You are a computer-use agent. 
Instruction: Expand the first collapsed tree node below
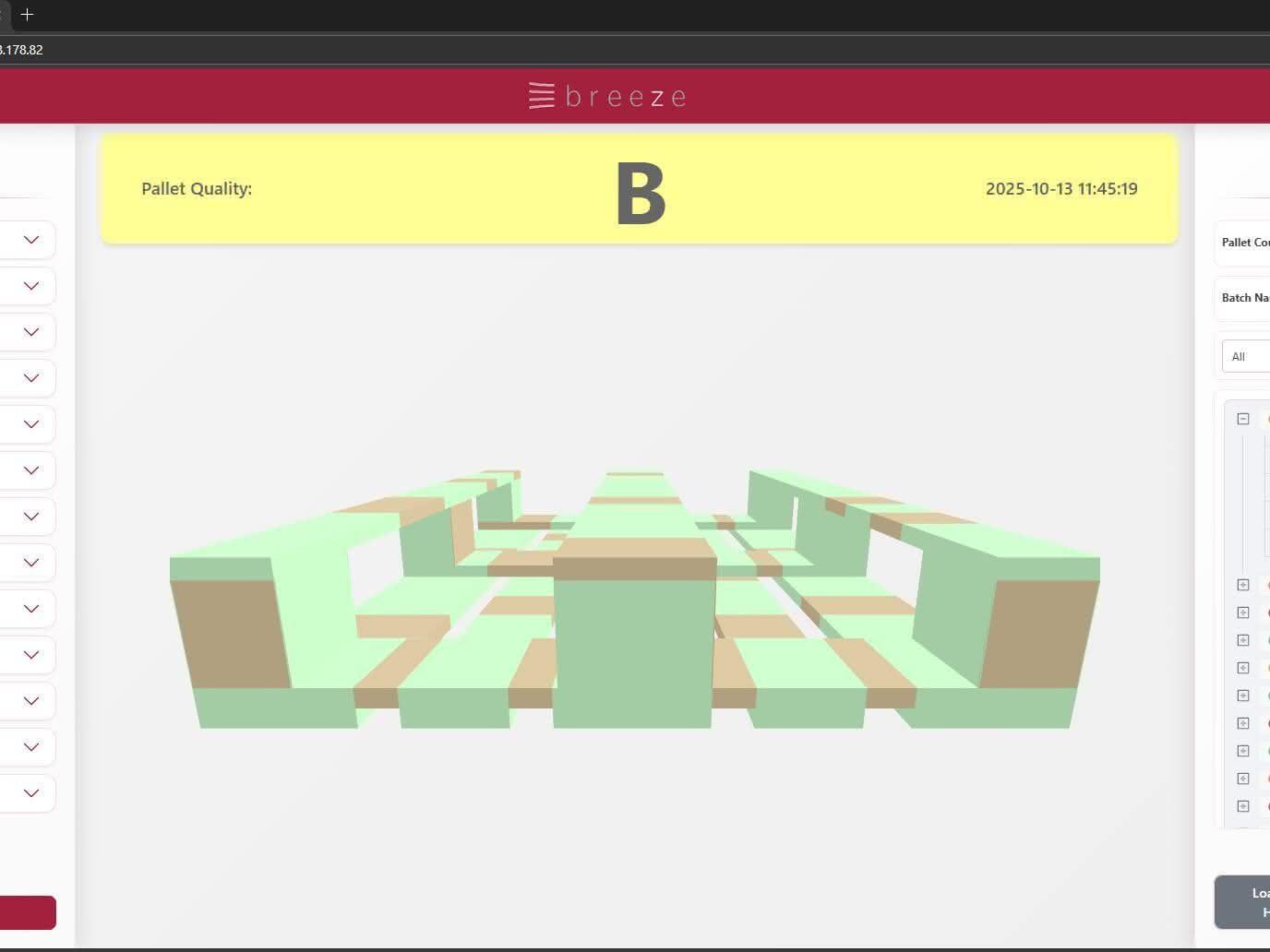1243,585
